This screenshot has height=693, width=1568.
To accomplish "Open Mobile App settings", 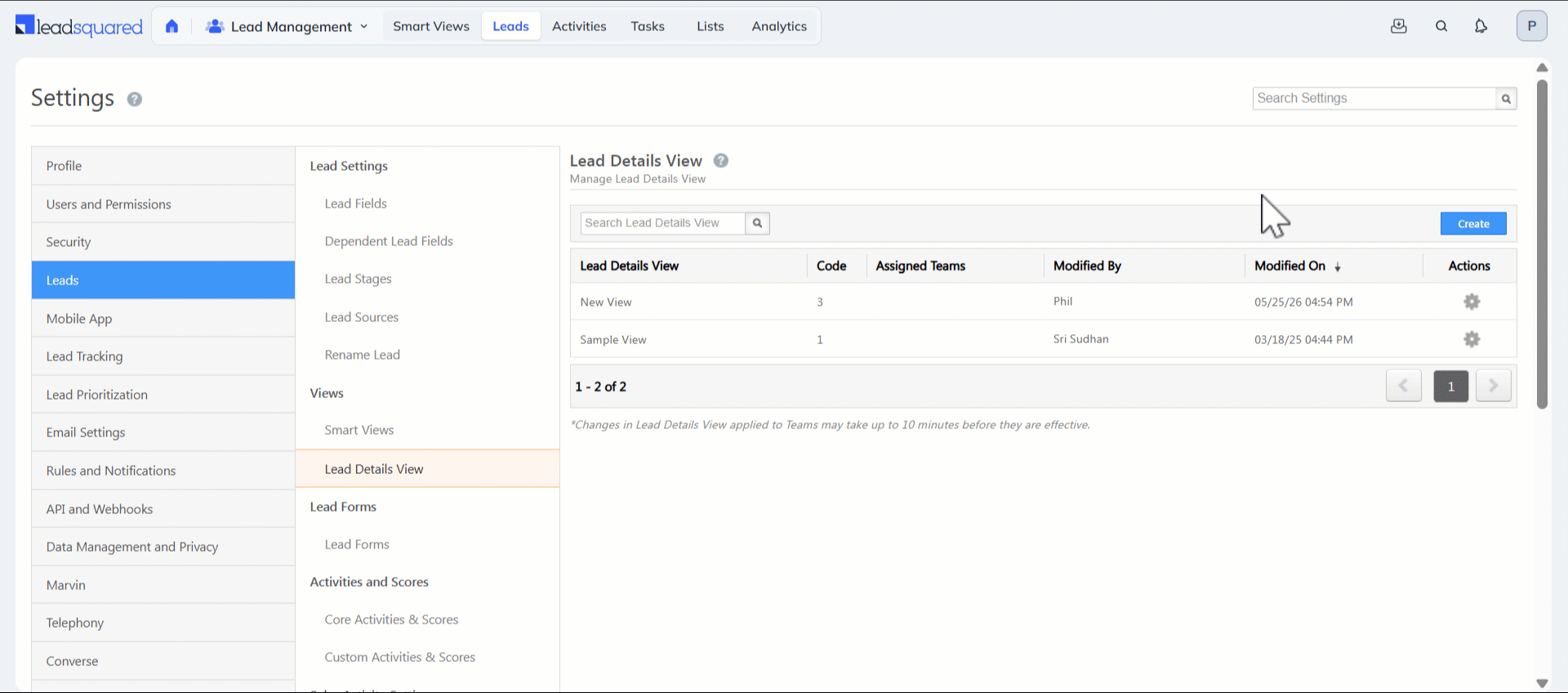I will pyautogui.click(x=163, y=319).
